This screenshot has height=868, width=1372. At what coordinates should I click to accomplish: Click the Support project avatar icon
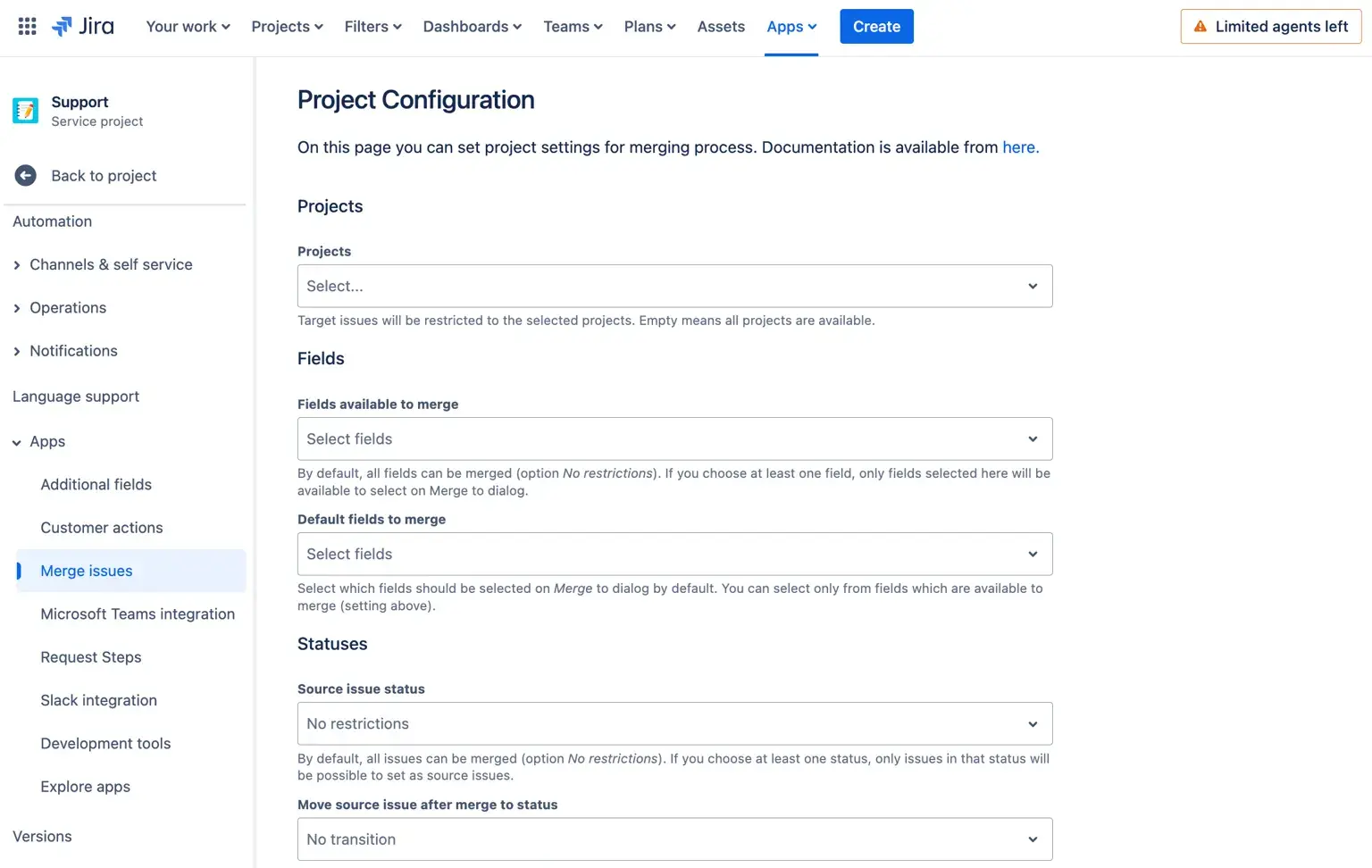click(x=25, y=111)
